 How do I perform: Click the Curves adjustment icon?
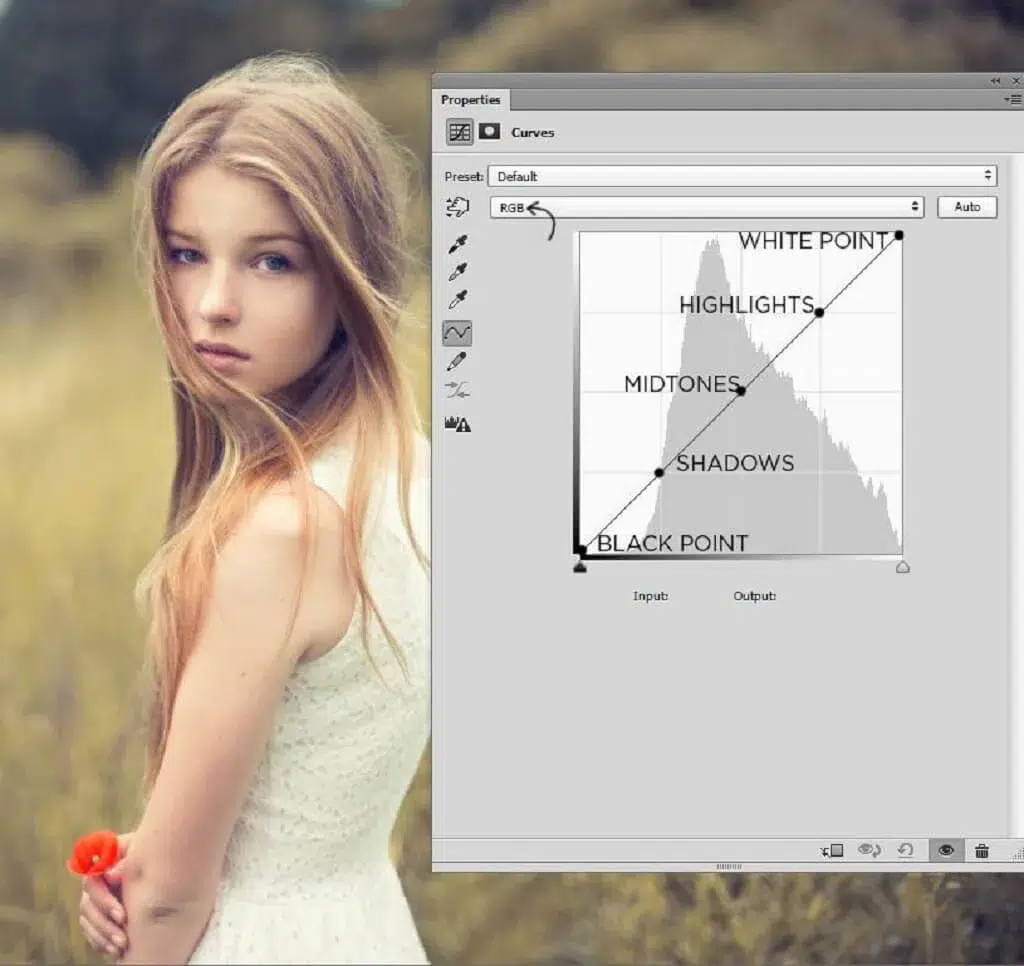point(459,132)
